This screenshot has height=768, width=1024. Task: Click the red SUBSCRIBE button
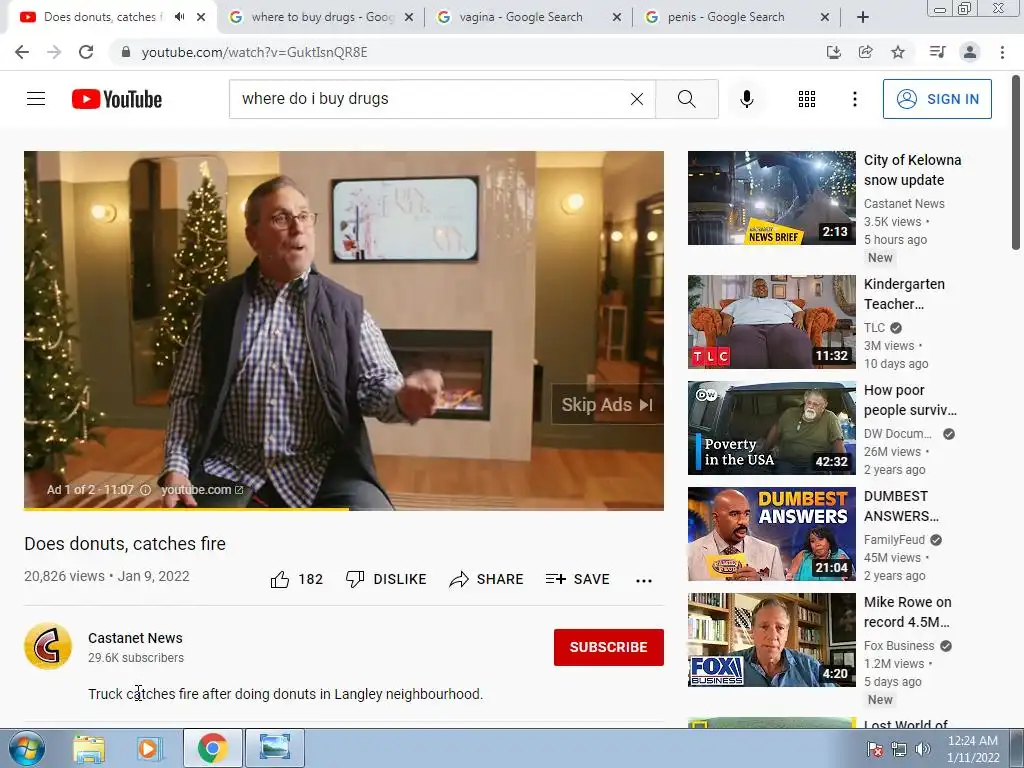tap(609, 647)
